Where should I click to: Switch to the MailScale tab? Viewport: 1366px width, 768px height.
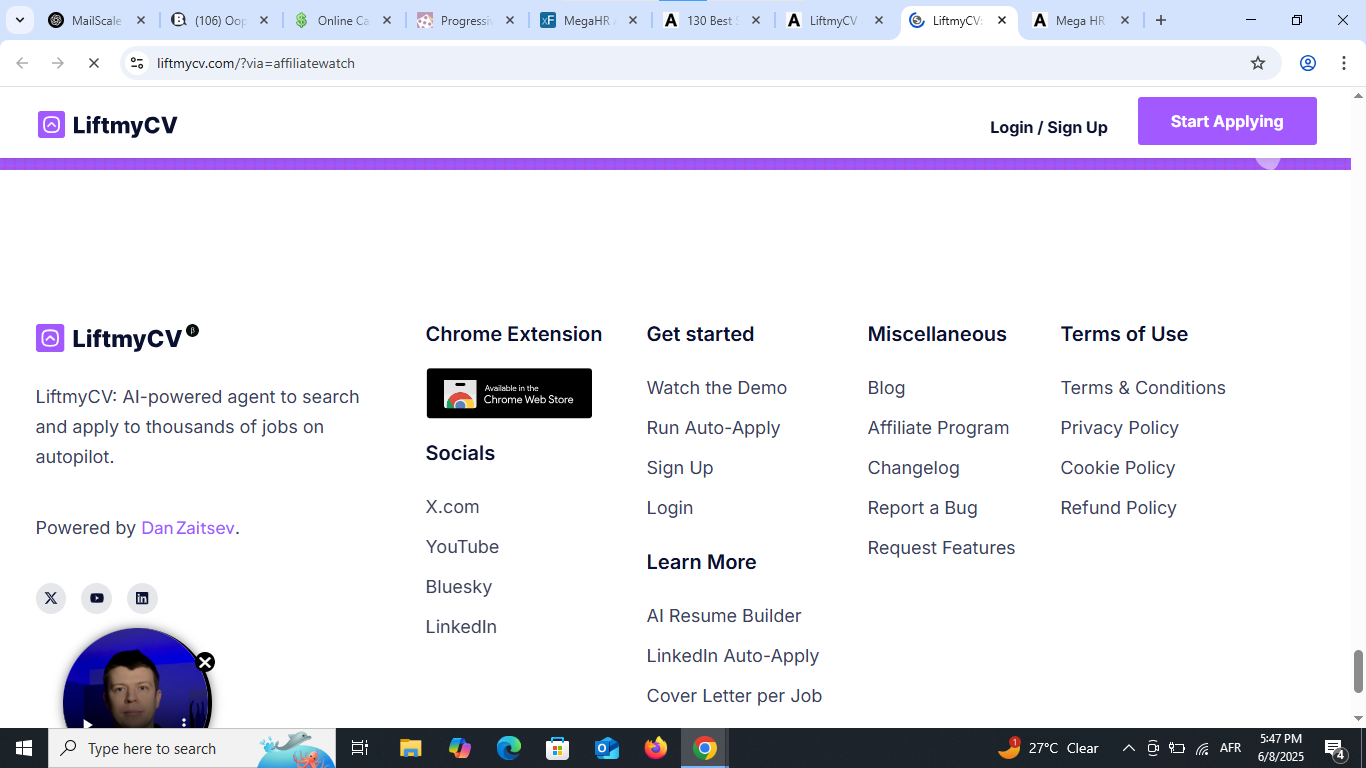pyautogui.click(x=97, y=20)
